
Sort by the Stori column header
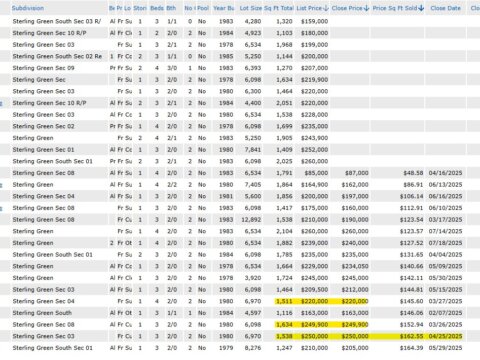tap(140, 8)
